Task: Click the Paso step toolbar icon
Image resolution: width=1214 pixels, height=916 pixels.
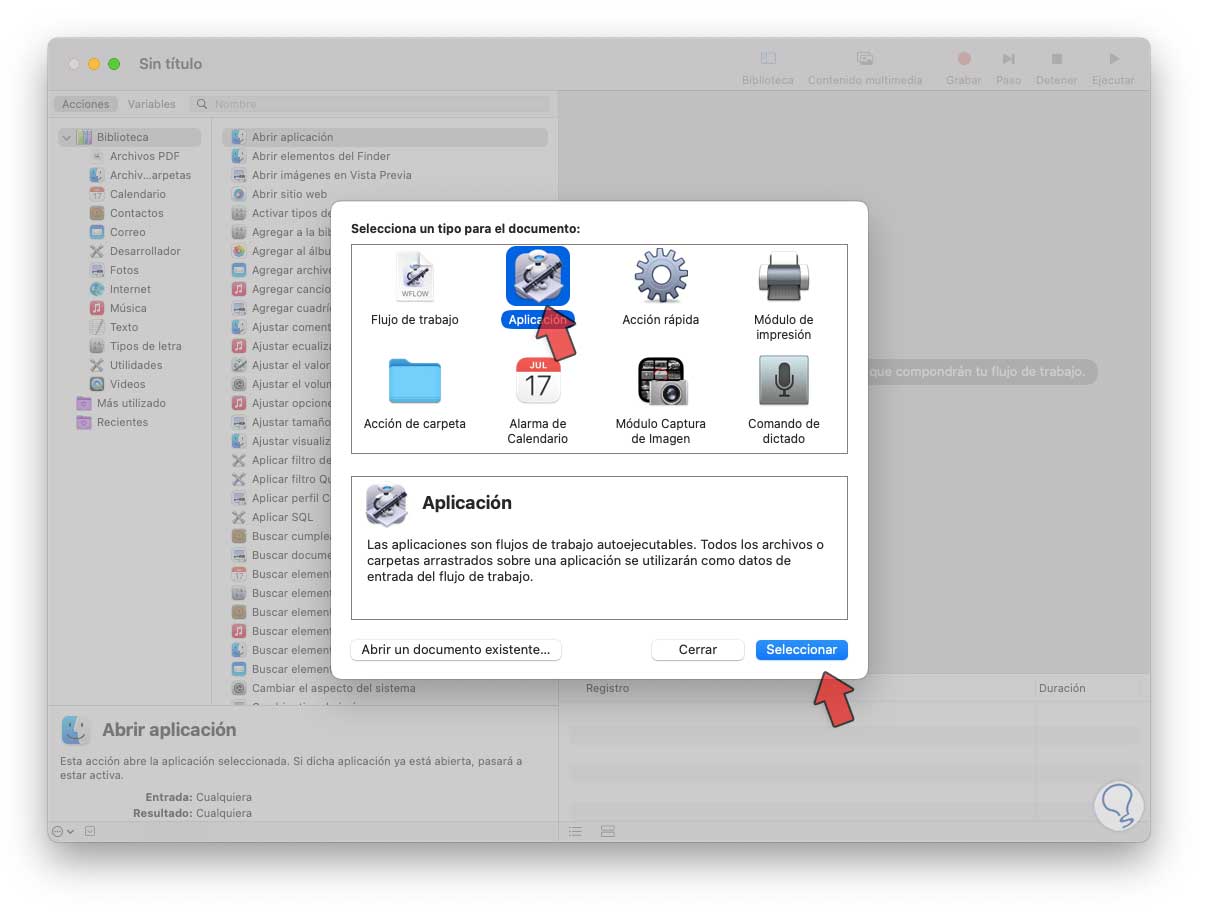Action: (x=1009, y=59)
